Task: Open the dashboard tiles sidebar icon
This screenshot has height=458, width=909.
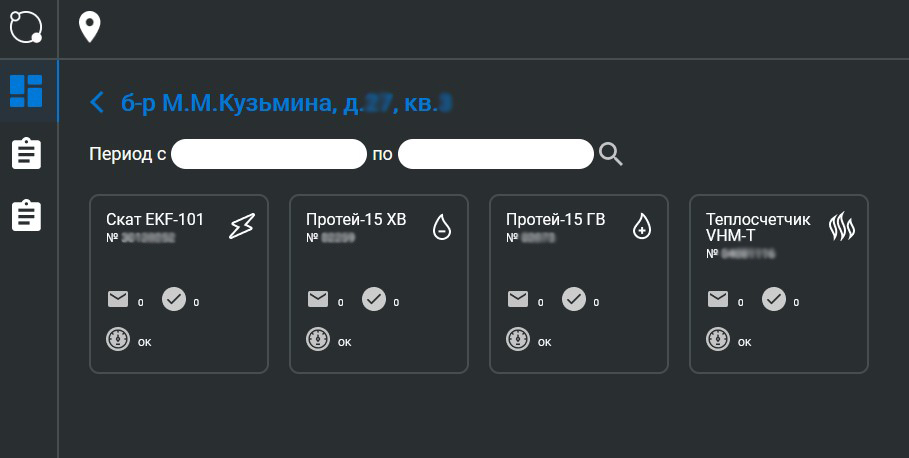Action: pyautogui.click(x=26, y=91)
